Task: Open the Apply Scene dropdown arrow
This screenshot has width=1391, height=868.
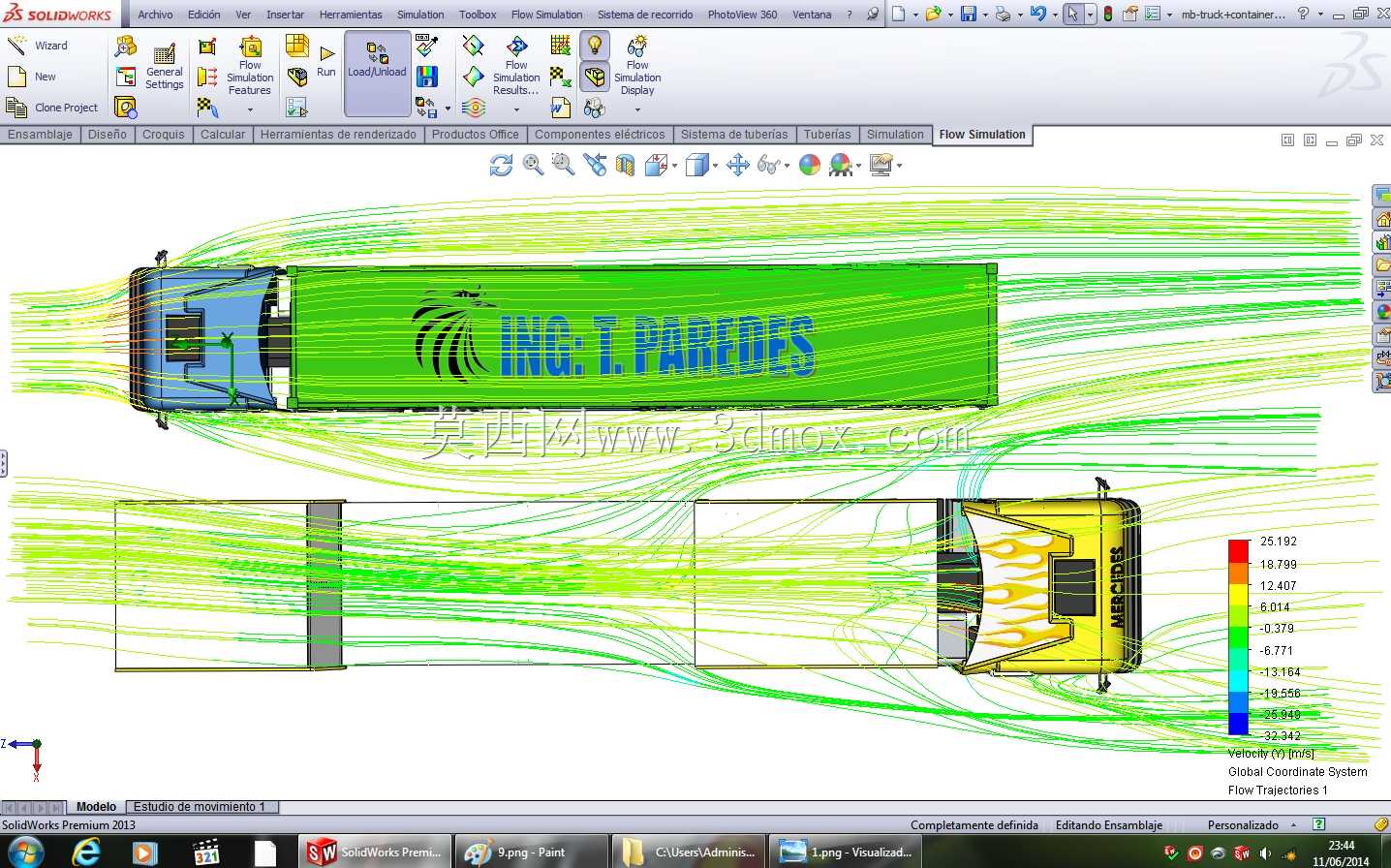Action: point(858,167)
